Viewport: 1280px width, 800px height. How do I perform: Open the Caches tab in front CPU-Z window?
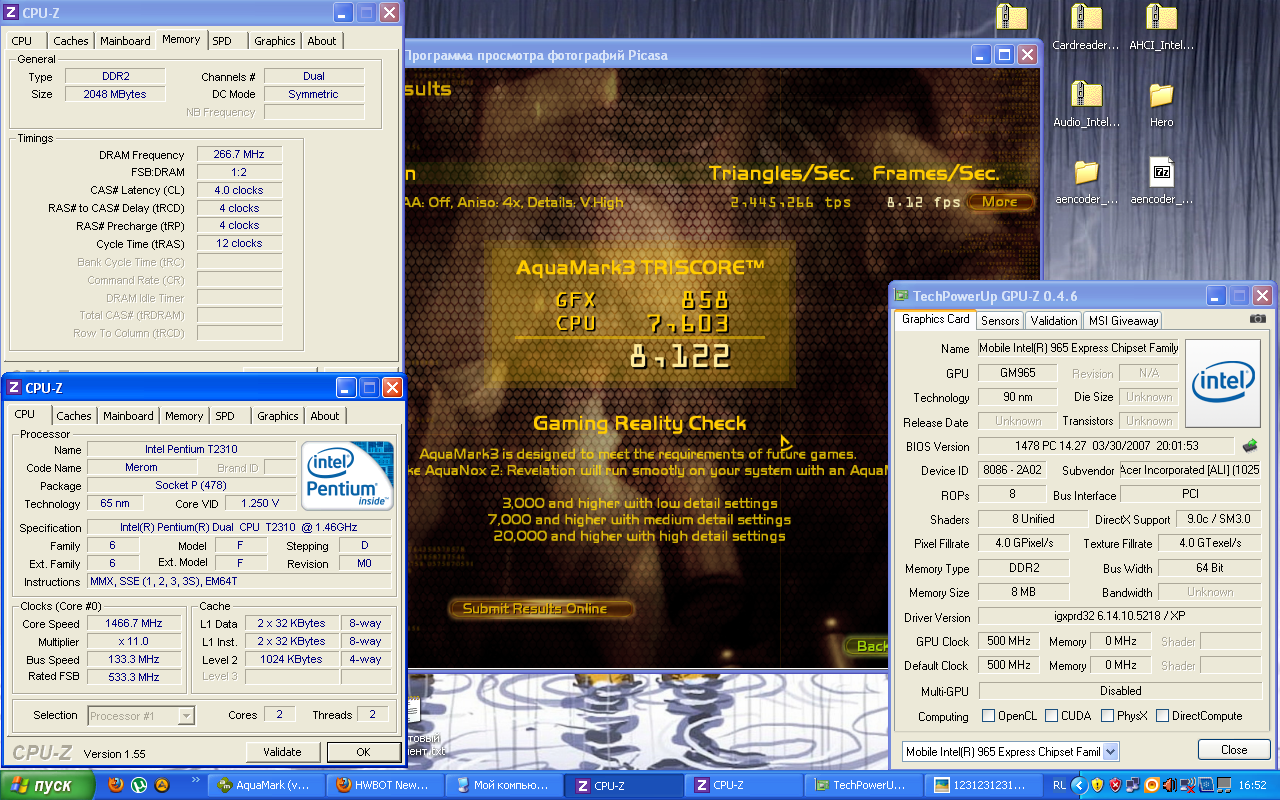tap(74, 416)
